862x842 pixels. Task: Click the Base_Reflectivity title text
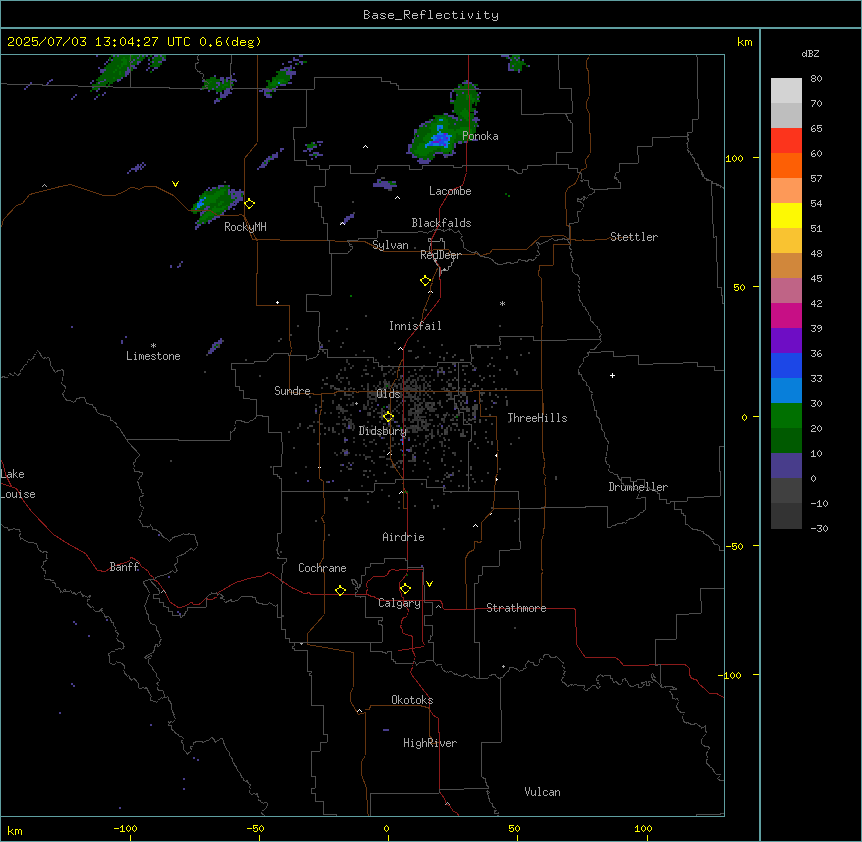pos(431,15)
